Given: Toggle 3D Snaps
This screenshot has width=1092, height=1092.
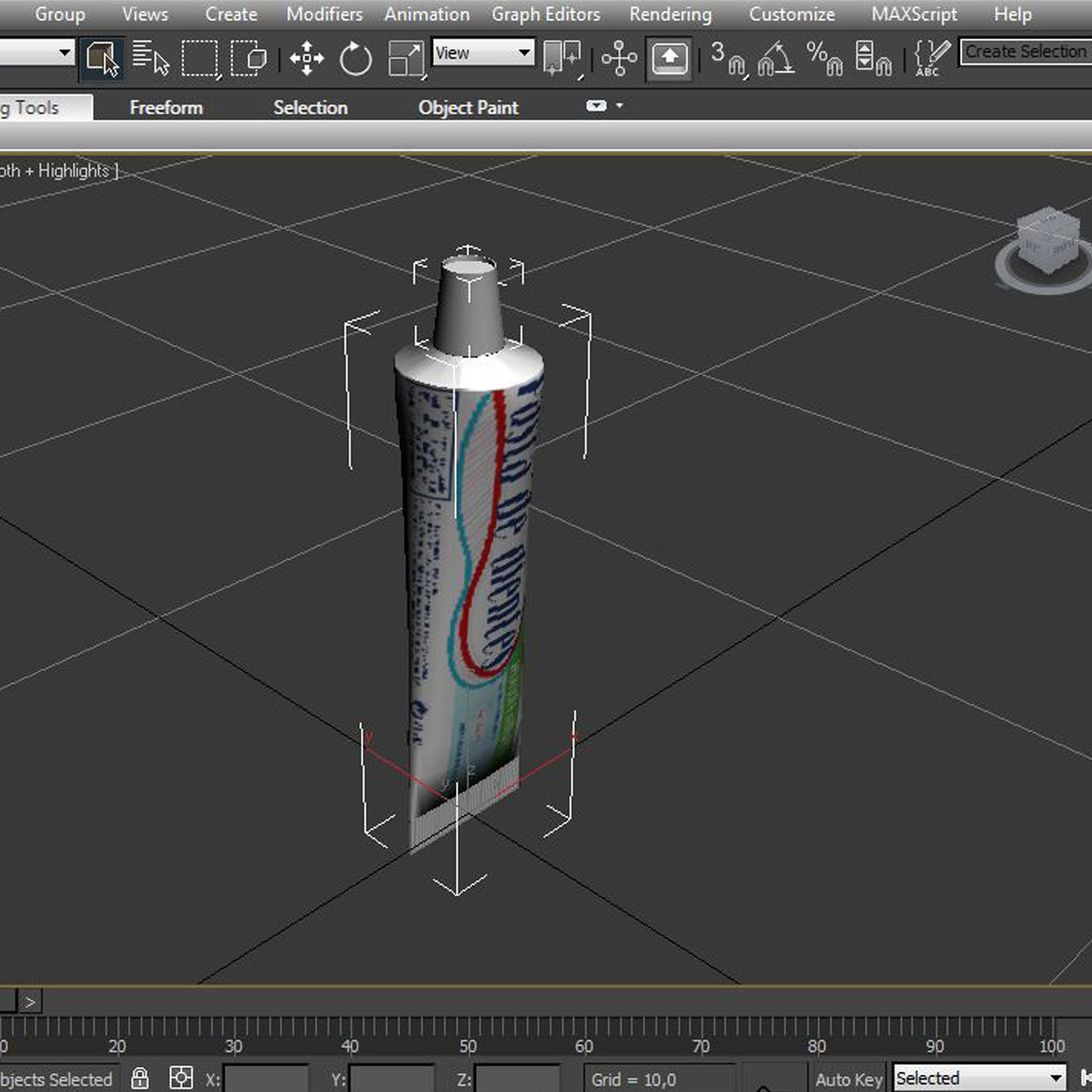Looking at the screenshot, I should [728, 59].
